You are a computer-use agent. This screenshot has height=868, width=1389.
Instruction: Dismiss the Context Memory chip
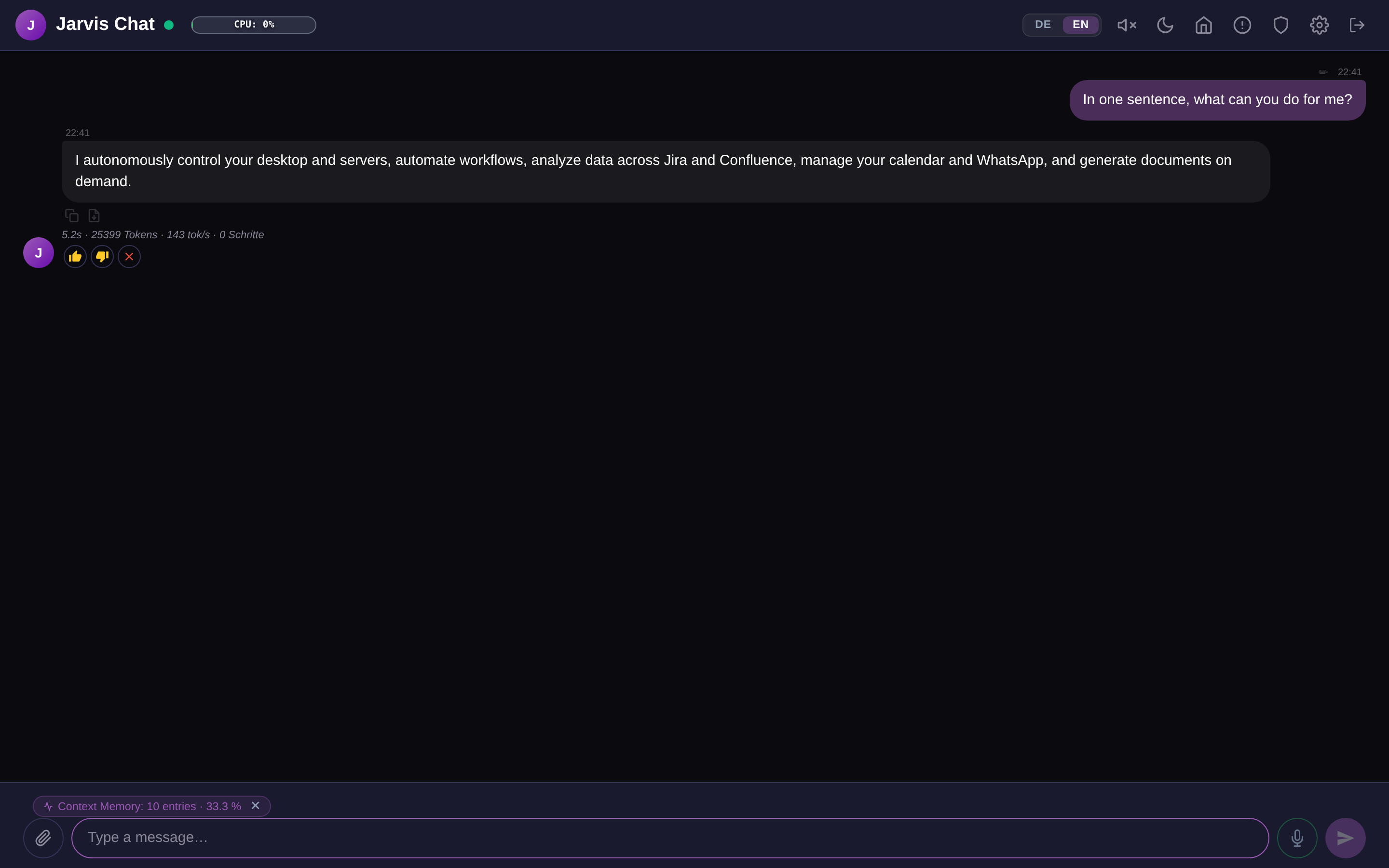point(256,805)
